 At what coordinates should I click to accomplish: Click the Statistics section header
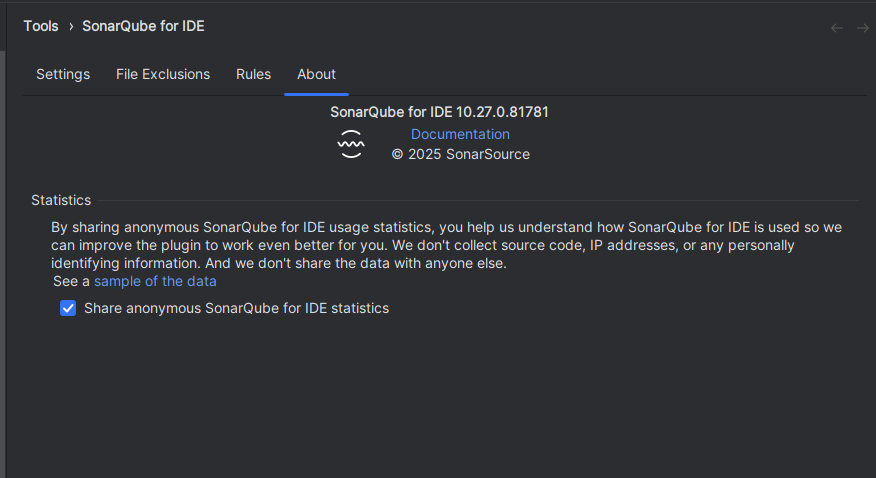pyautogui.click(x=61, y=200)
